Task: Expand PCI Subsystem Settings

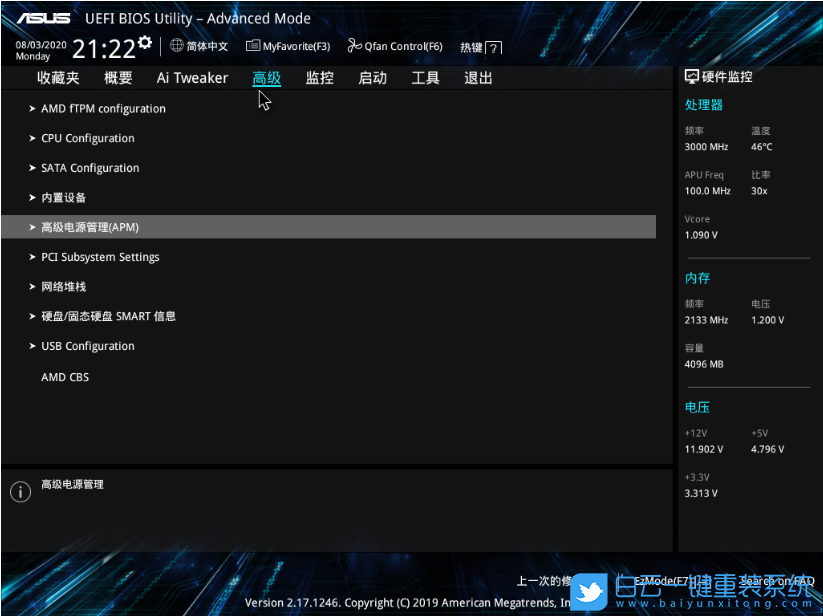Action: tap(100, 257)
